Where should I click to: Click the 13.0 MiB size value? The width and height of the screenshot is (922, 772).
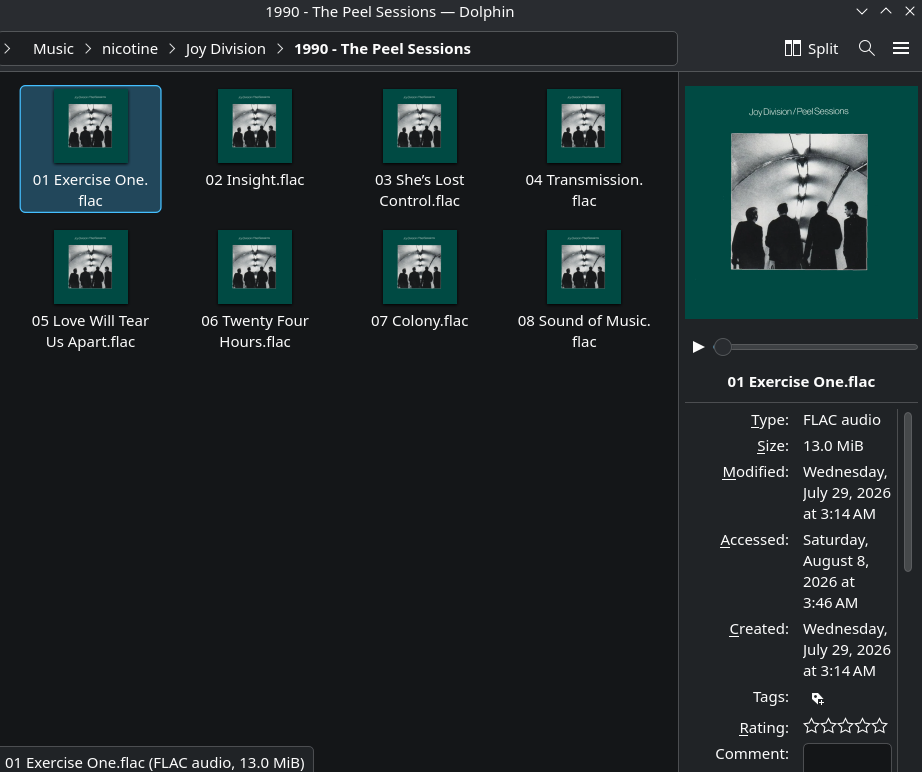[833, 446]
